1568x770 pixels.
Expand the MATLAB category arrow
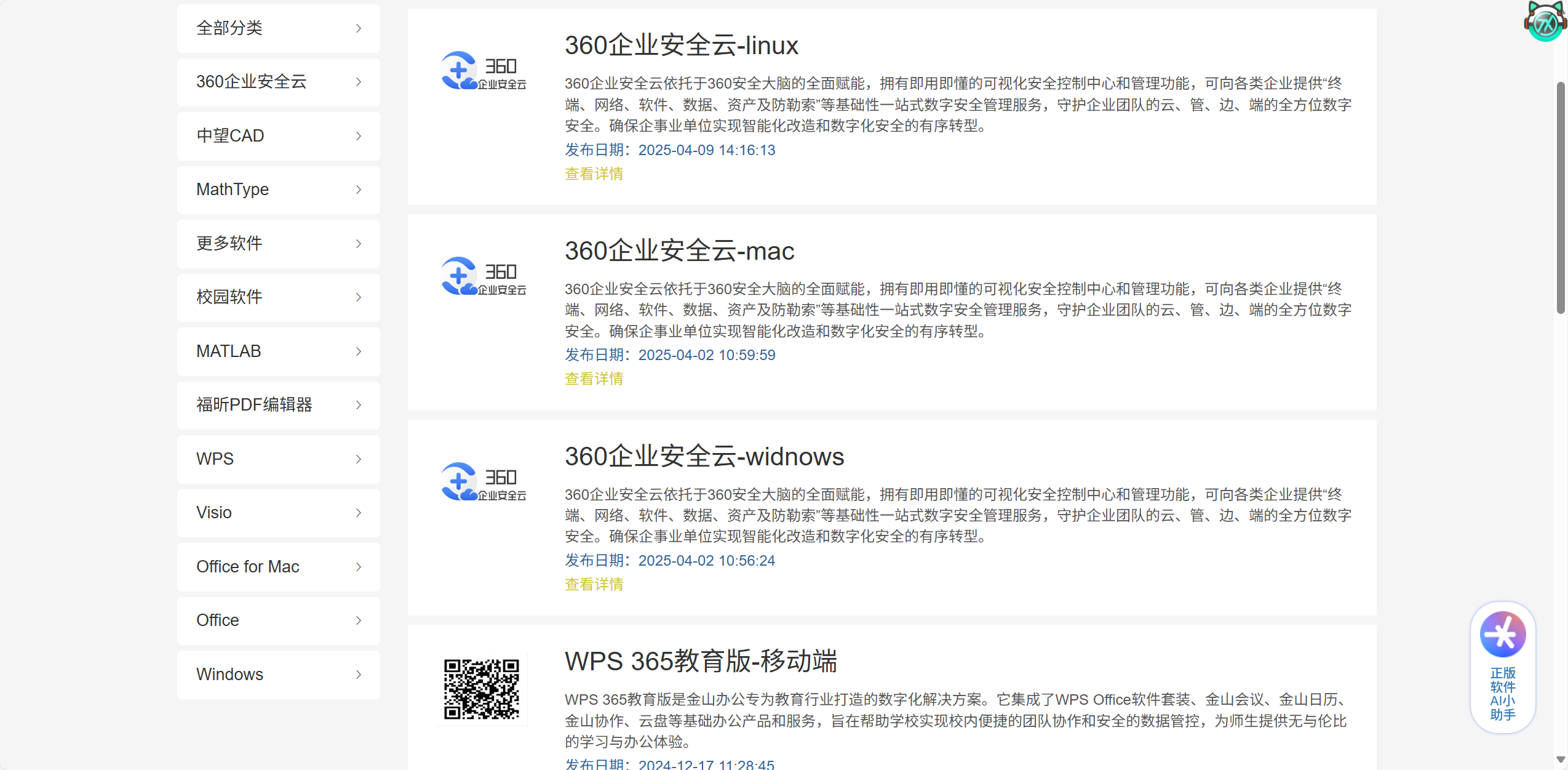(x=359, y=351)
